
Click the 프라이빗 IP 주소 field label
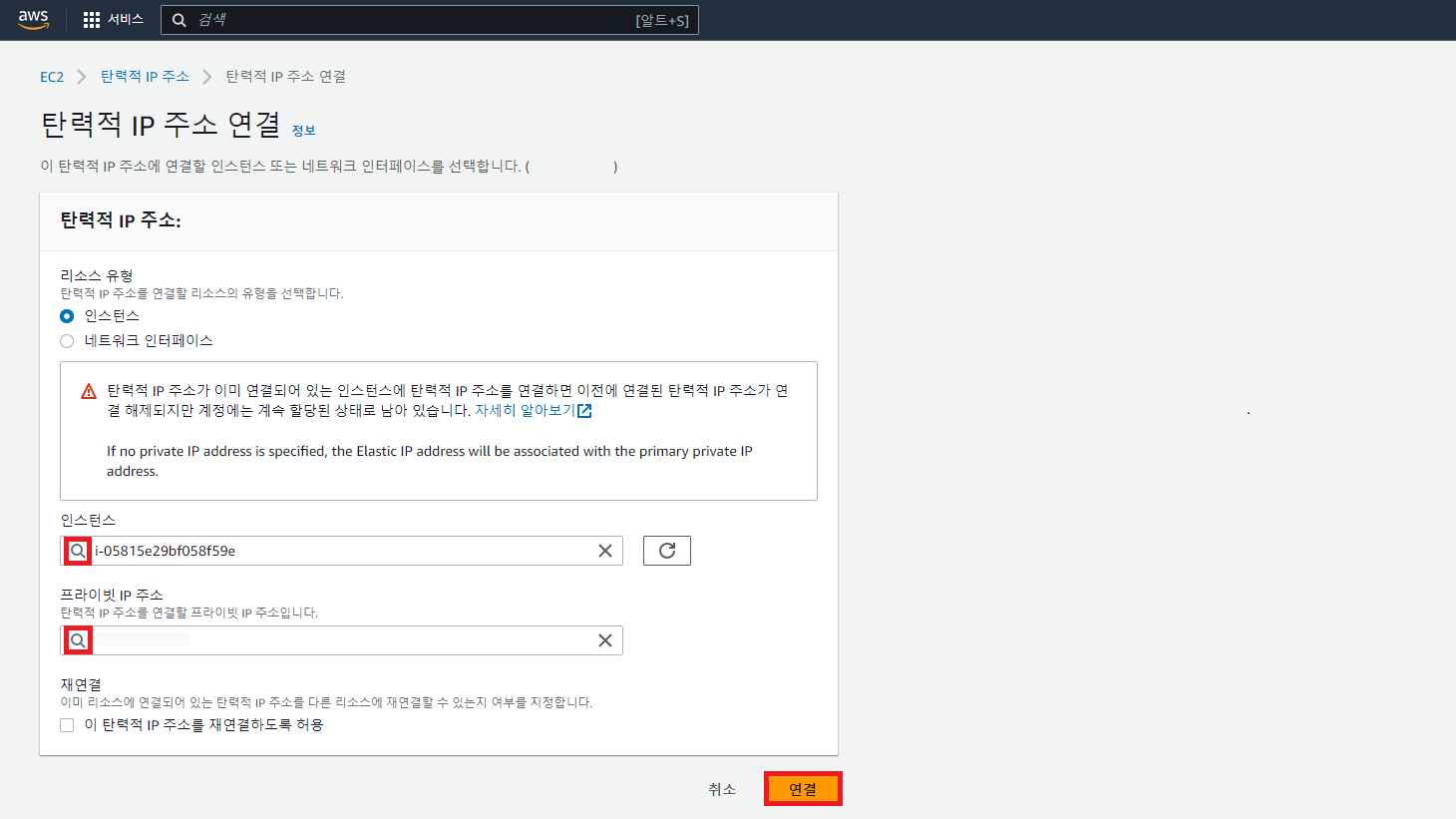click(x=112, y=595)
